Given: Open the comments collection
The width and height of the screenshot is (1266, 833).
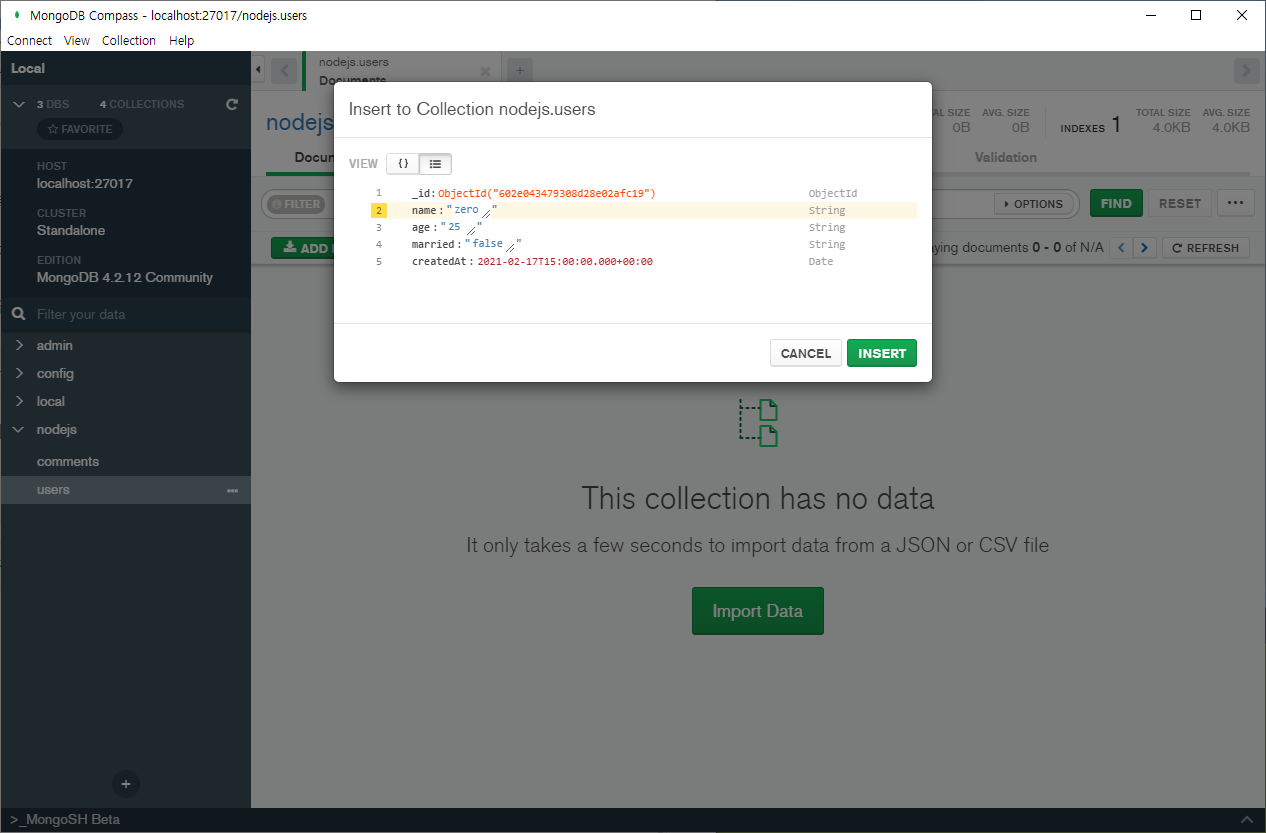Looking at the screenshot, I should point(68,461).
